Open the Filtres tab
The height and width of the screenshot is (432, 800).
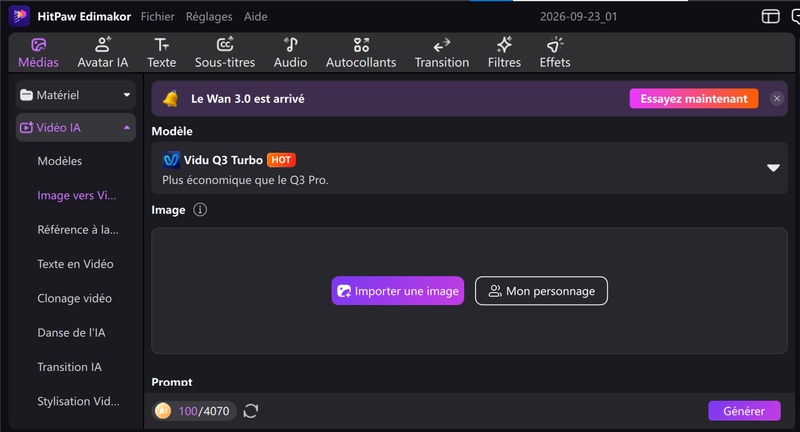coord(504,53)
